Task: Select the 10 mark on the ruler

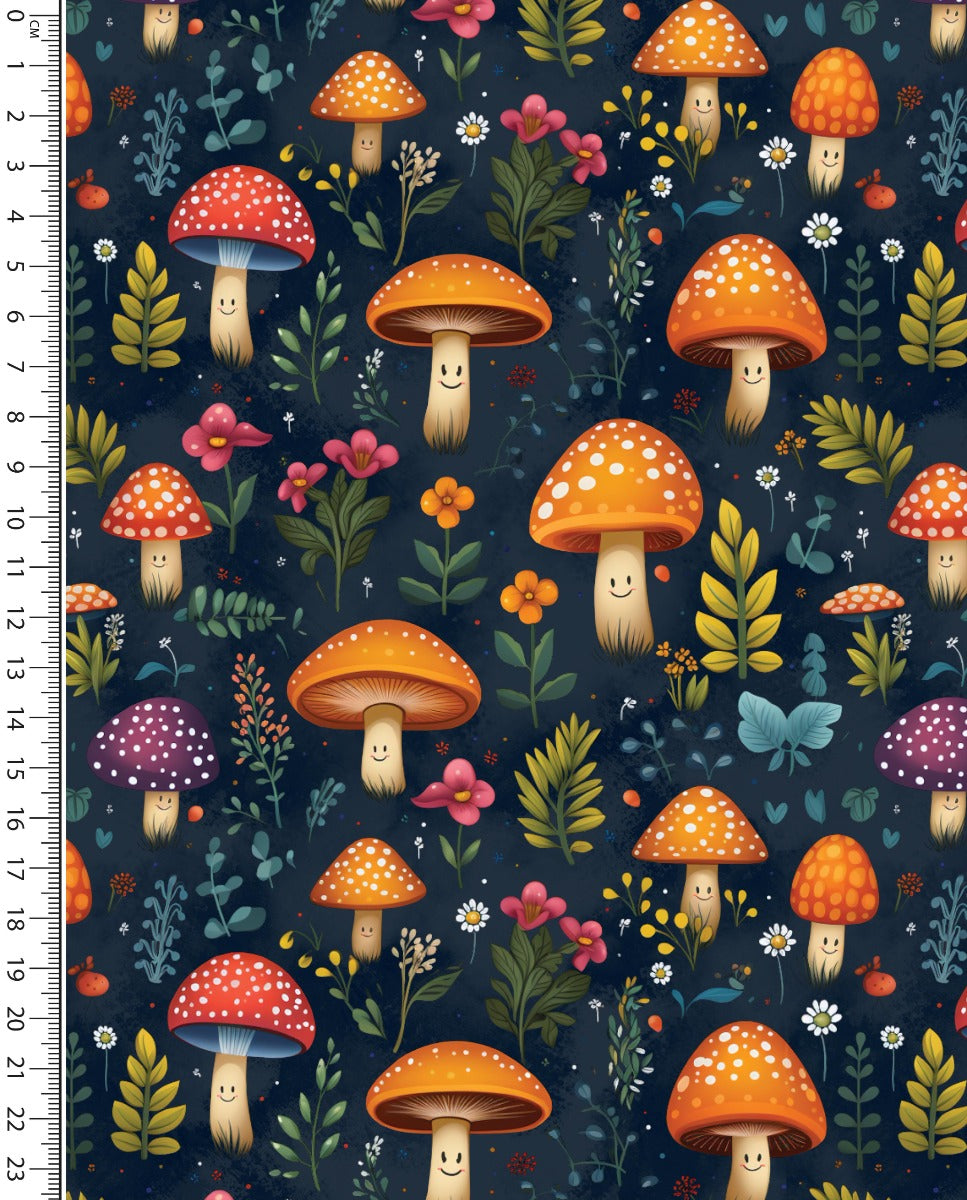Action: [x=15, y=517]
